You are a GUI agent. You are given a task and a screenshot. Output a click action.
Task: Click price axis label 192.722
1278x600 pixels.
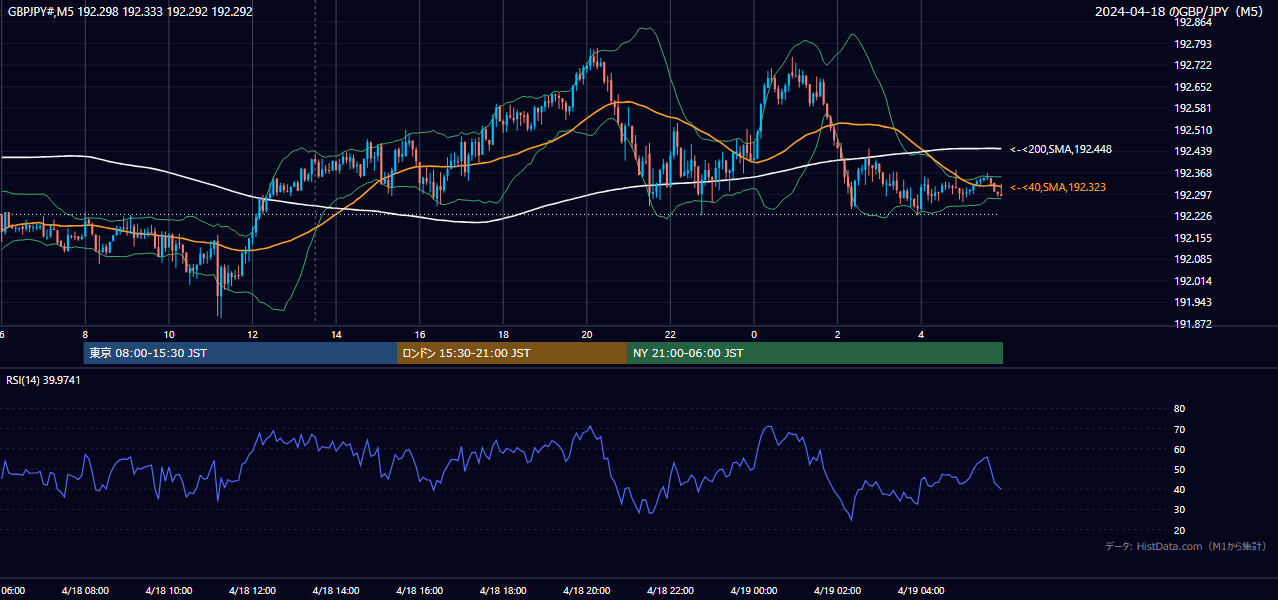[1193, 65]
